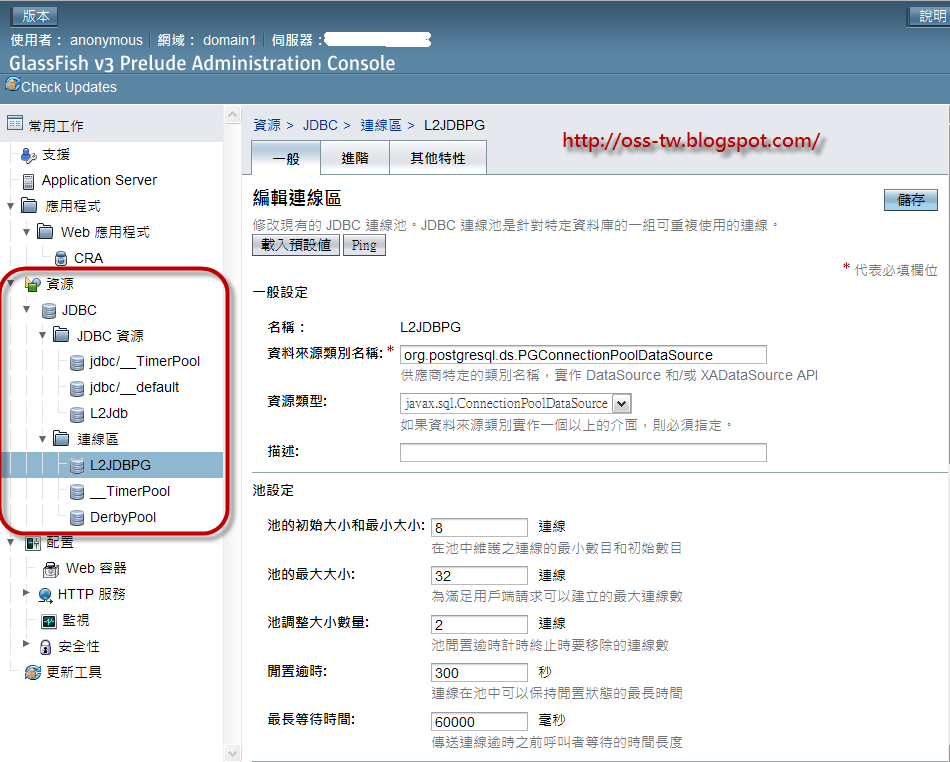Click the 最長等待時間 milliseconds field

click(479, 721)
